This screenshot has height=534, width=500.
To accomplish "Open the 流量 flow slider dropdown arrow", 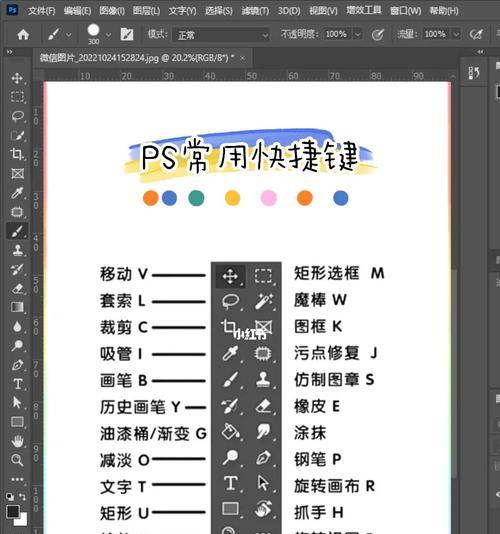I will click(456, 34).
